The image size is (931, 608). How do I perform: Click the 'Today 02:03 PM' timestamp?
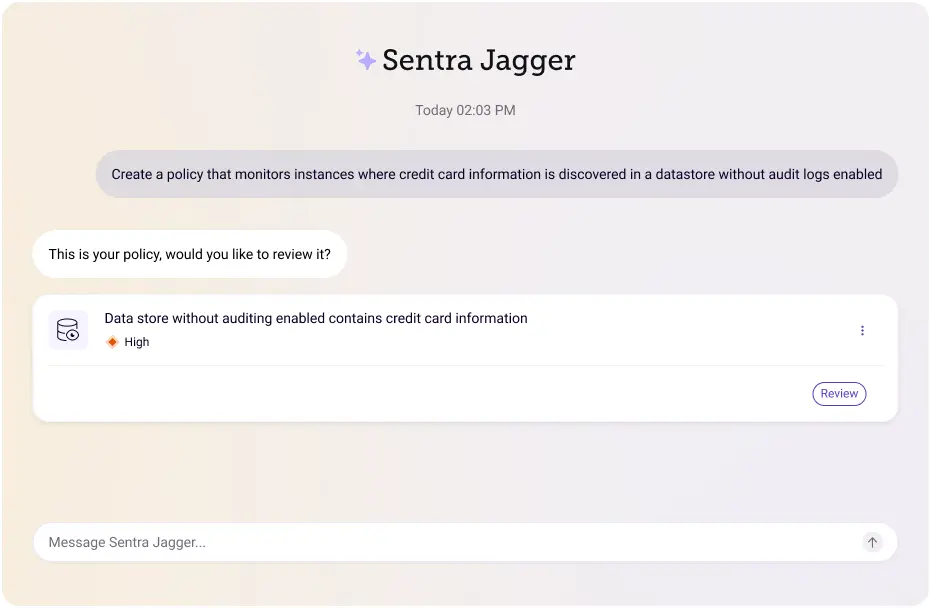[x=465, y=110]
